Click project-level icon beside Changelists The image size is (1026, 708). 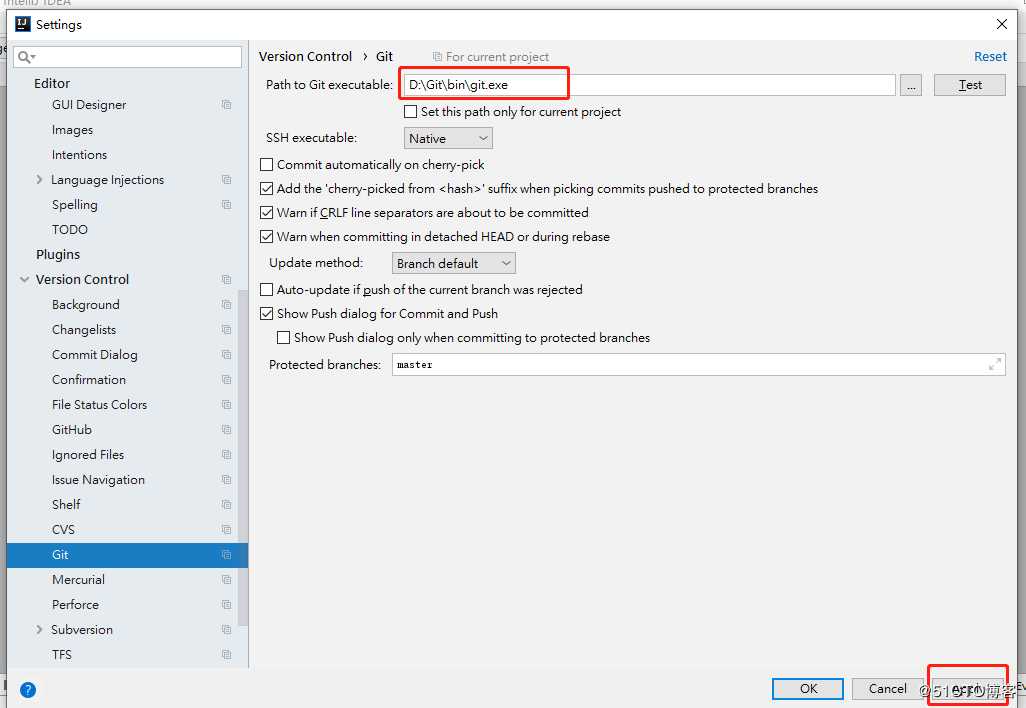pos(226,329)
